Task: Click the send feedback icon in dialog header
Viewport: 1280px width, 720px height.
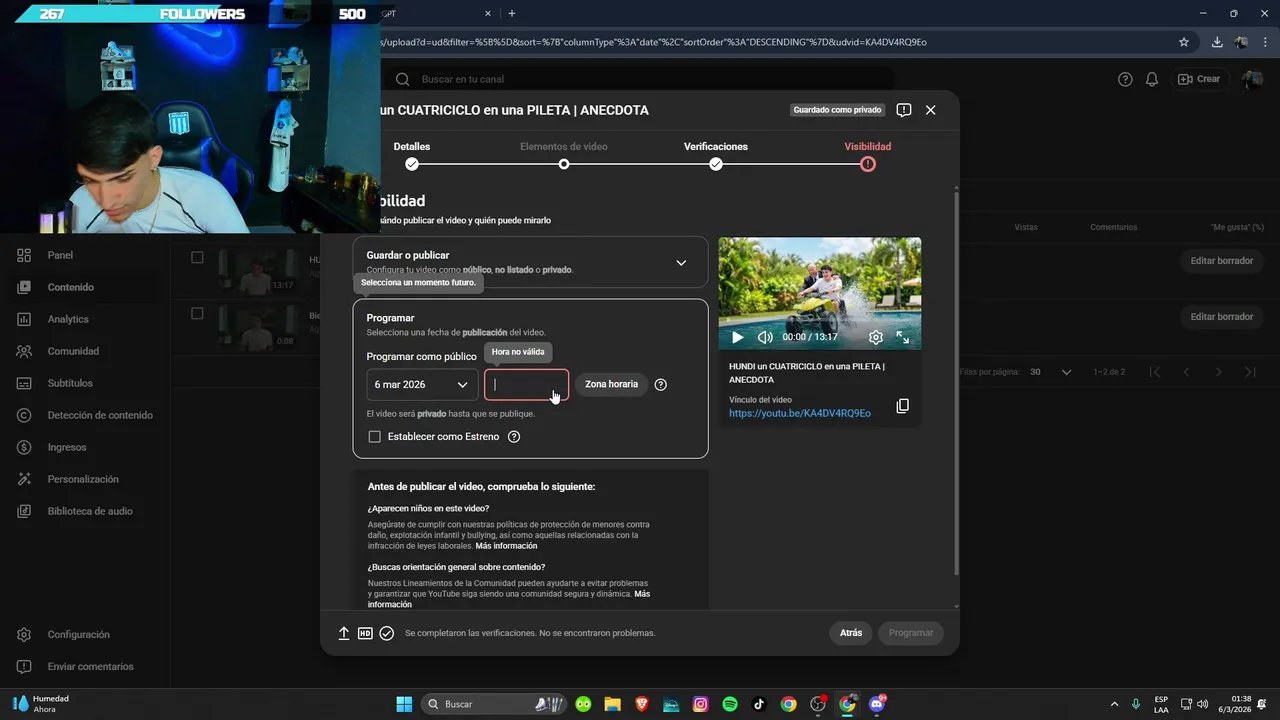Action: (904, 110)
